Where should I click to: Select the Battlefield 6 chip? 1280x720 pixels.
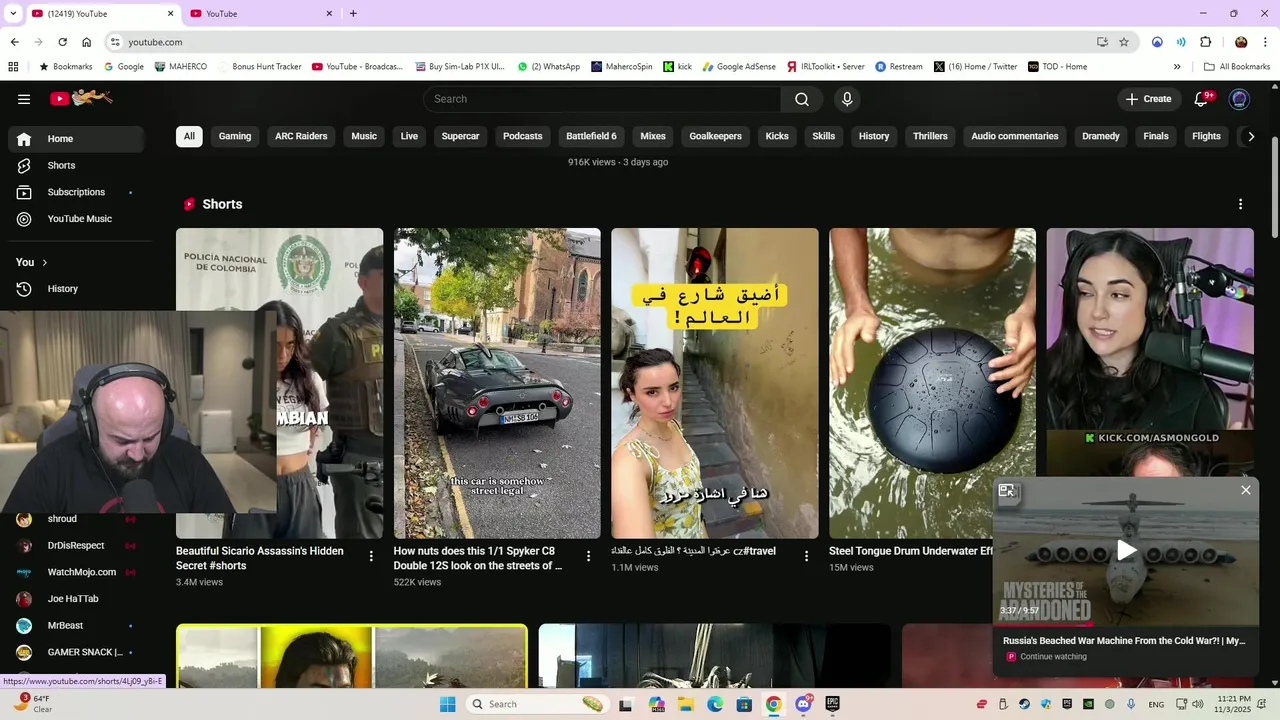(591, 136)
